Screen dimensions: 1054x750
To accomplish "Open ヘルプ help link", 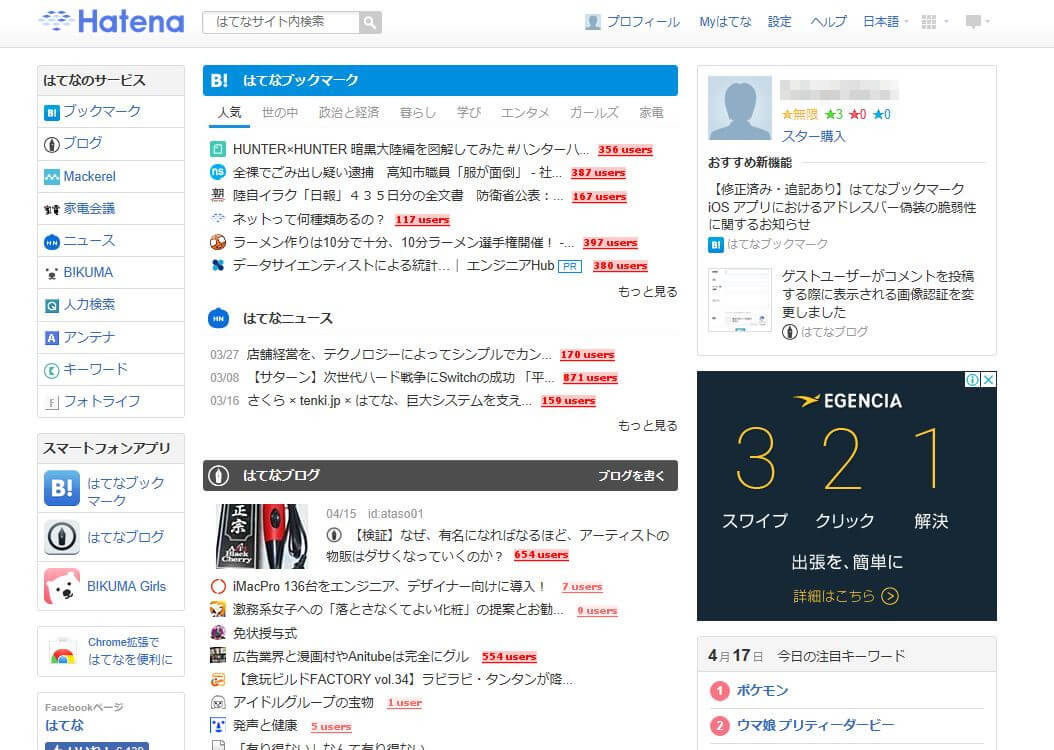I will 828,22.
